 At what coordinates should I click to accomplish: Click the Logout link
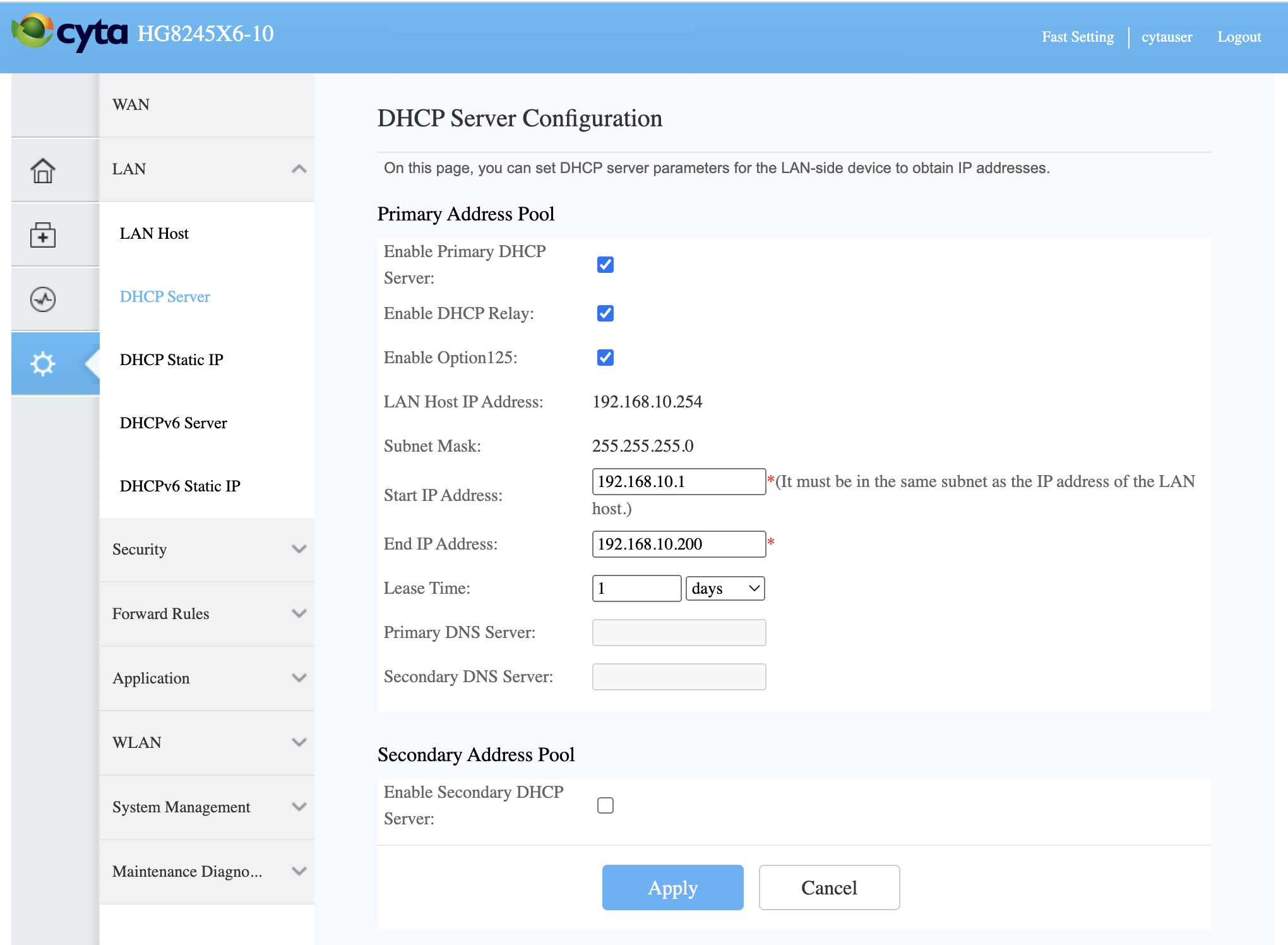tap(1239, 37)
